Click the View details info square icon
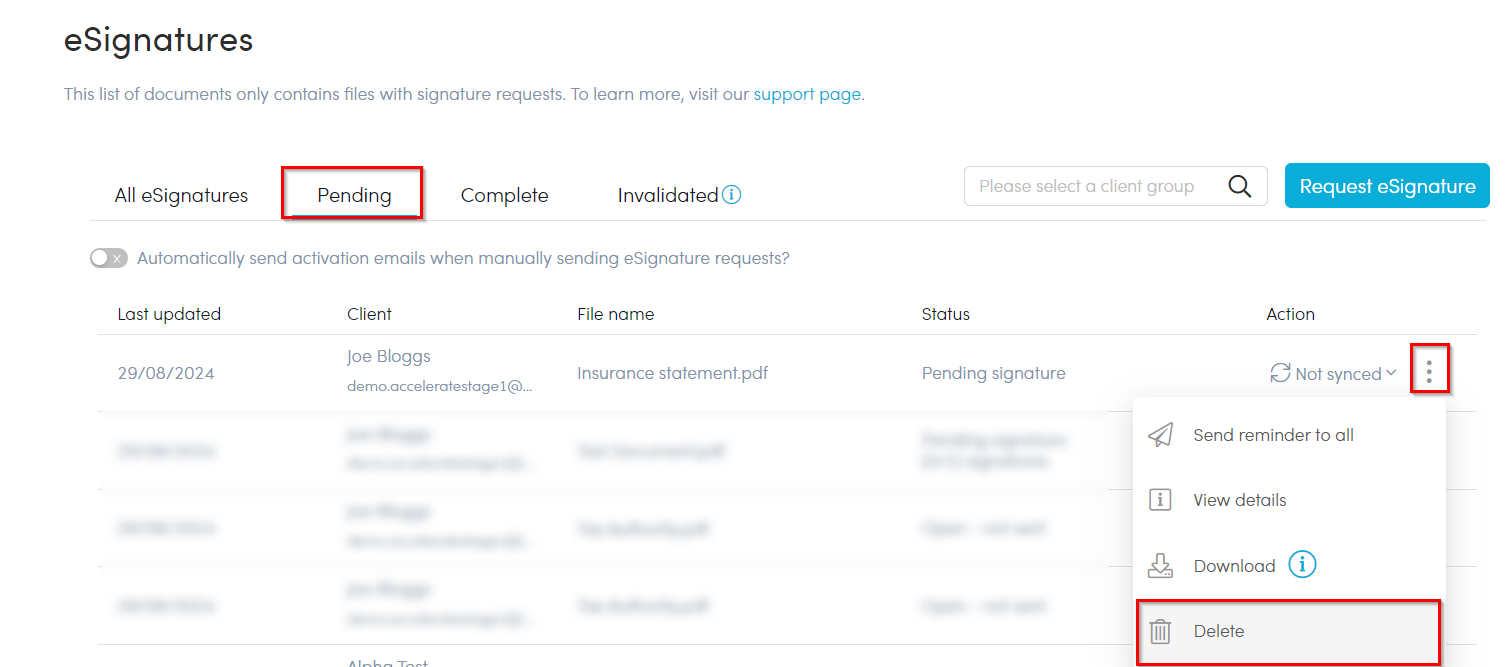Image resolution: width=1506 pixels, height=667 pixels. coord(1160,500)
